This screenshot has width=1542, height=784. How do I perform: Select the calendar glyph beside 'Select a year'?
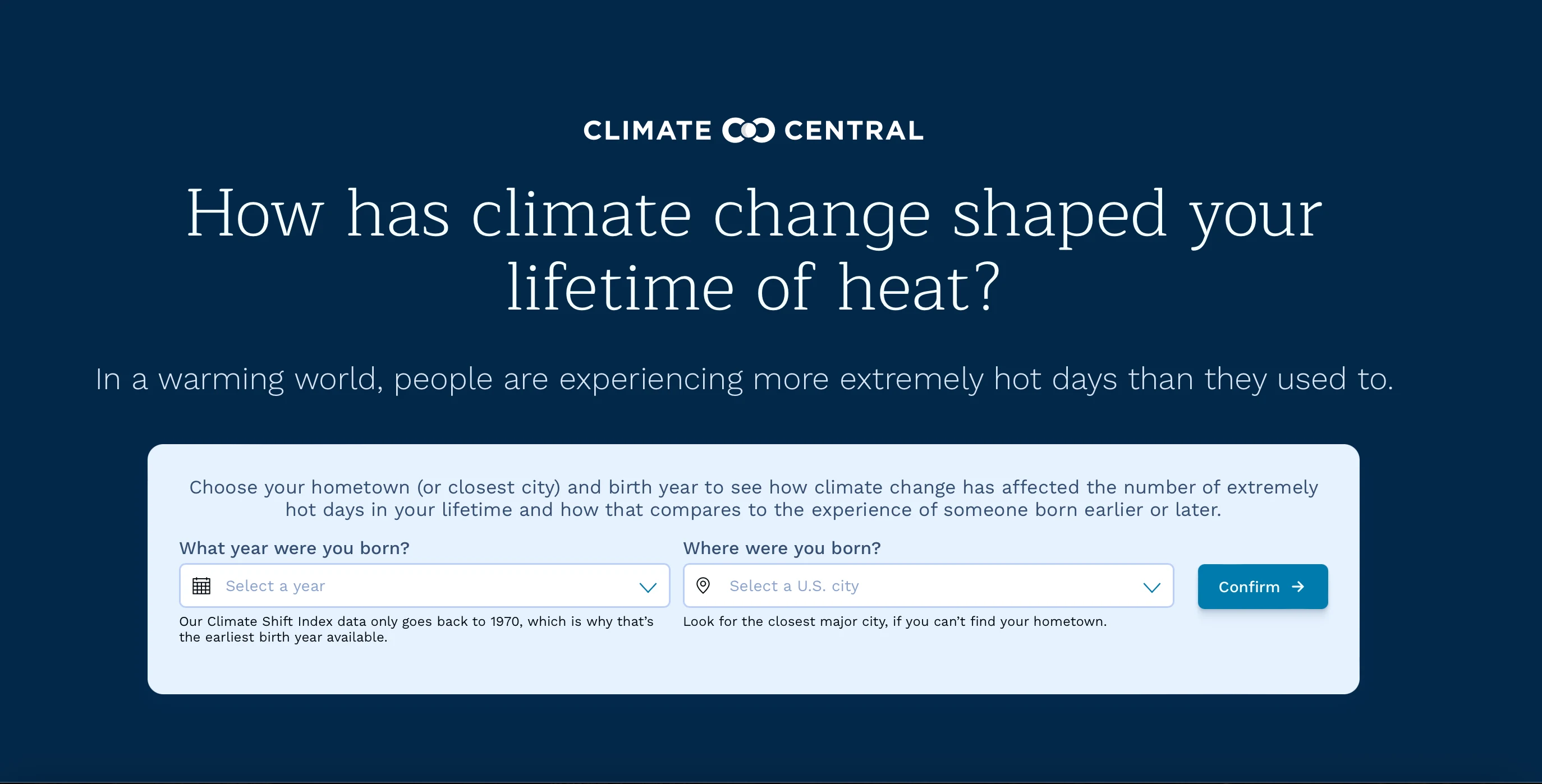click(x=203, y=585)
